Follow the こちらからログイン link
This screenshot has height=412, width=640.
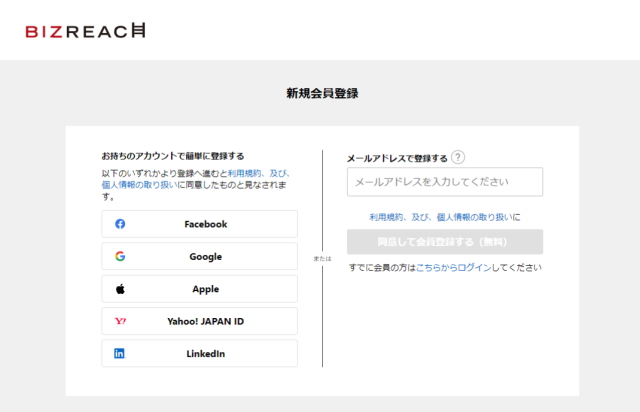pyautogui.click(x=453, y=267)
